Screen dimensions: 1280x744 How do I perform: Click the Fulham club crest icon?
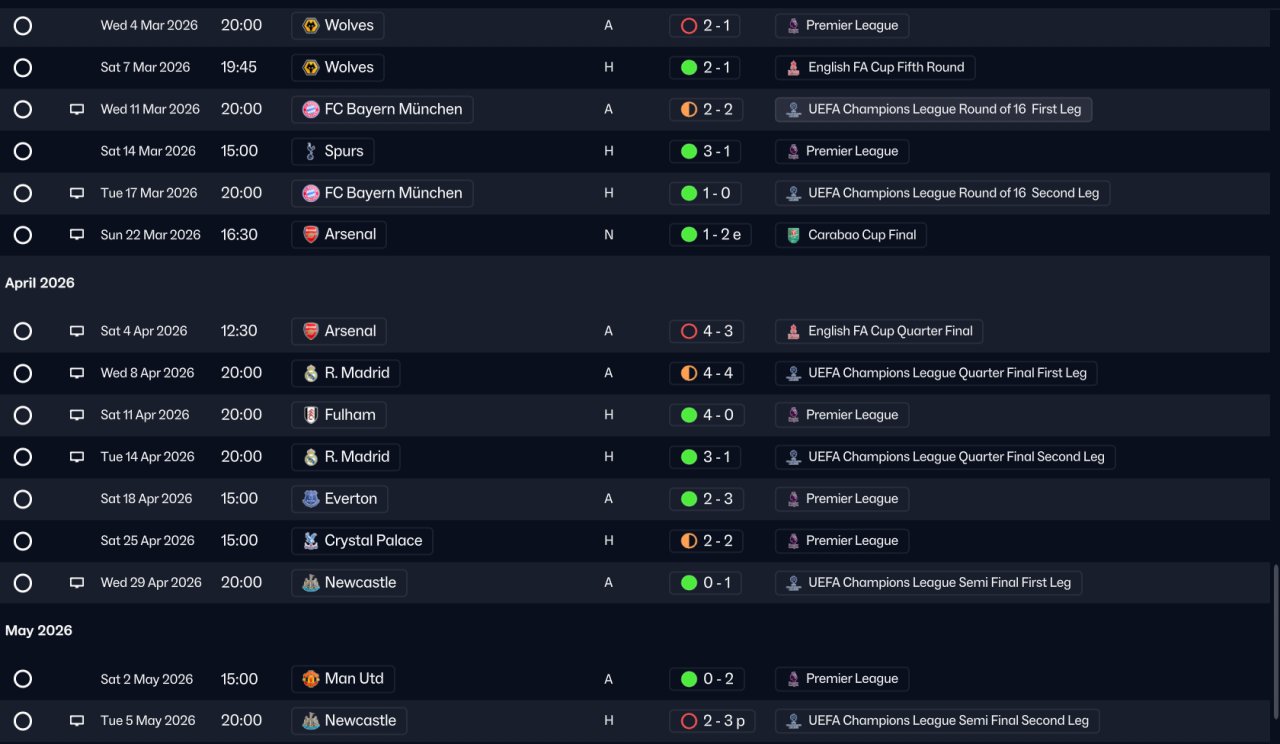coord(311,415)
